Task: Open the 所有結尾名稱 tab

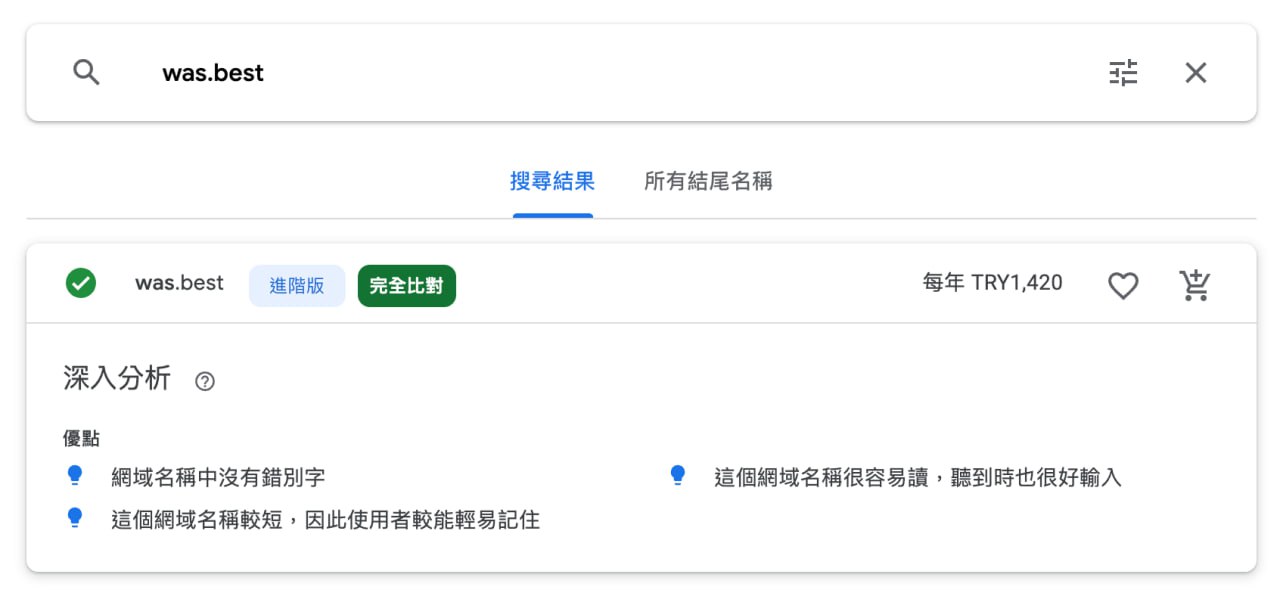Action: (708, 182)
